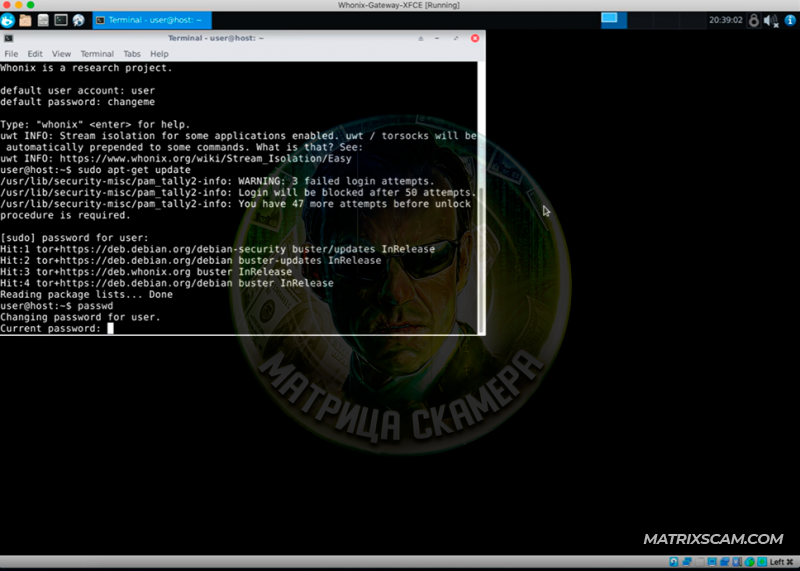Viewport: 800px width, 571px height.
Task: Click the 'user@host:~$ passwd' line
Action: point(57,306)
